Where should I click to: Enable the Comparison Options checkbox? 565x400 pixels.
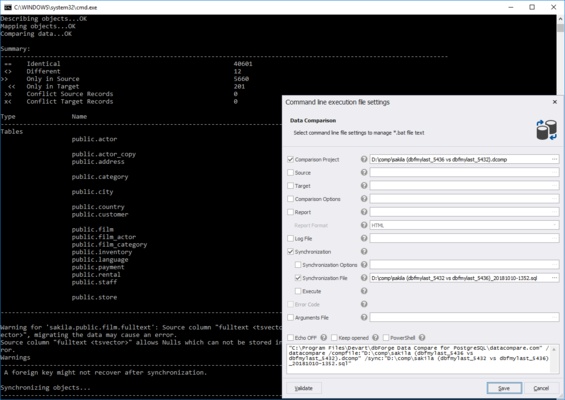[290, 199]
